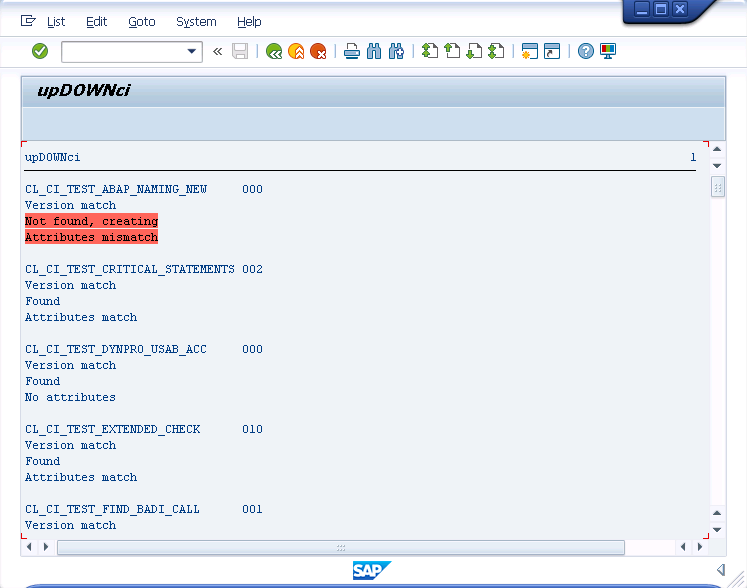Select CL_CI_TEST_CRITICAL_STATEMENTS line
This screenshot has height=588, width=747.
[130, 269]
